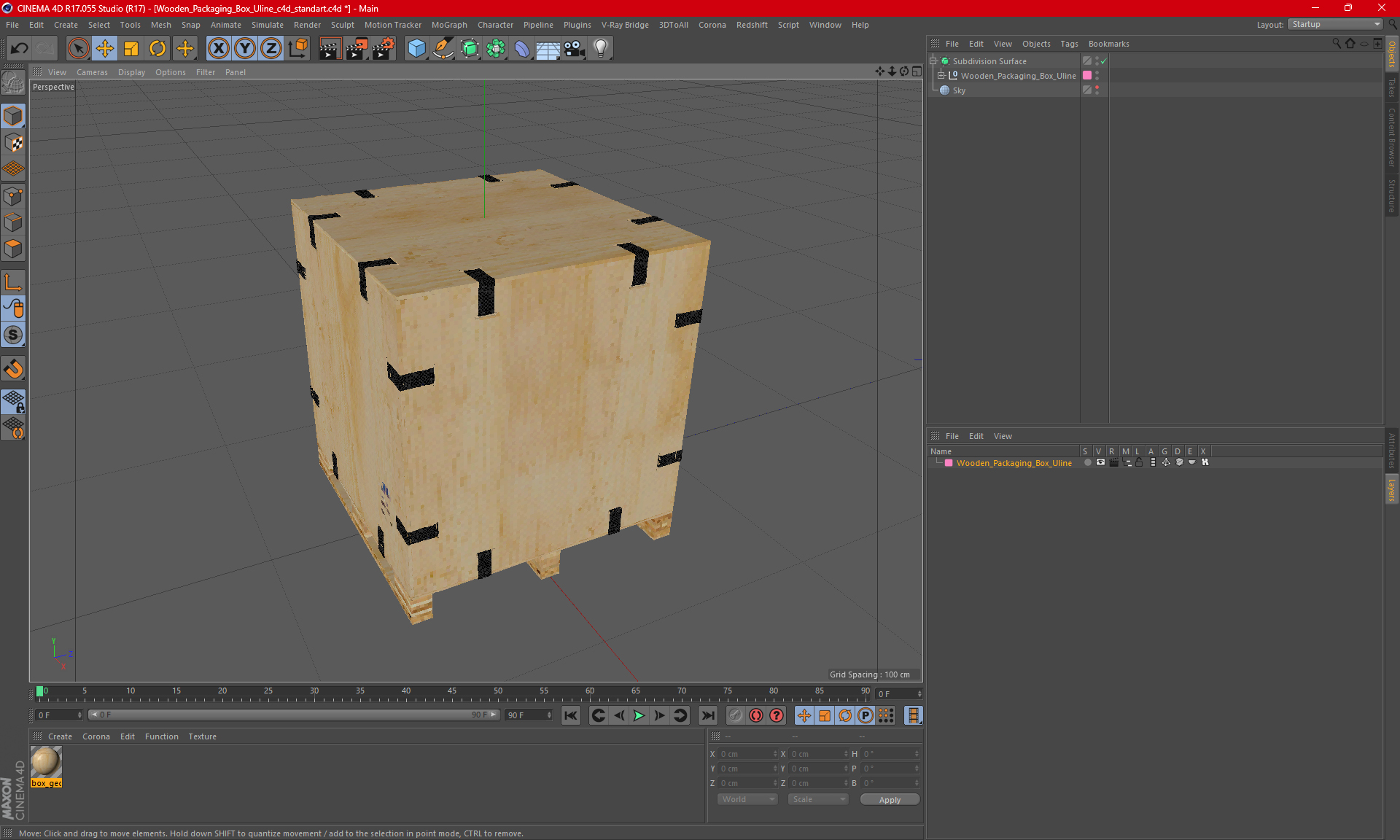Open the World coordinate dropdown
Viewport: 1400px width, 840px height.
click(x=747, y=799)
